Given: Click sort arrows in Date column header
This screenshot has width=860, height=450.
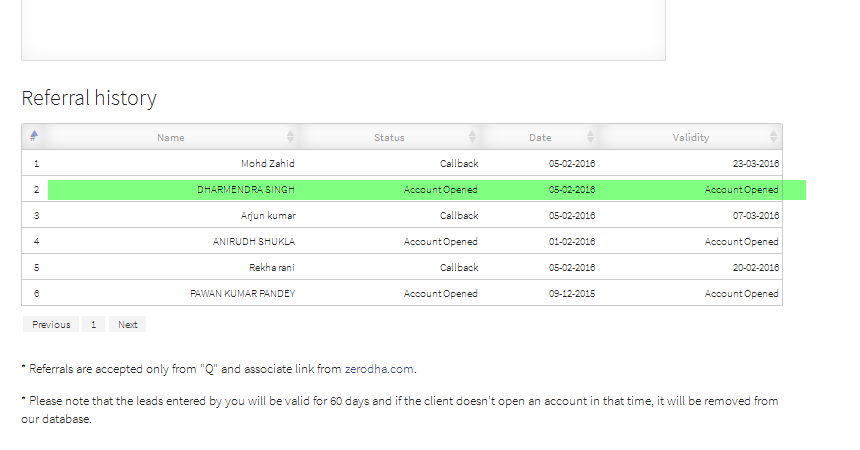Looking at the screenshot, I should (x=591, y=137).
